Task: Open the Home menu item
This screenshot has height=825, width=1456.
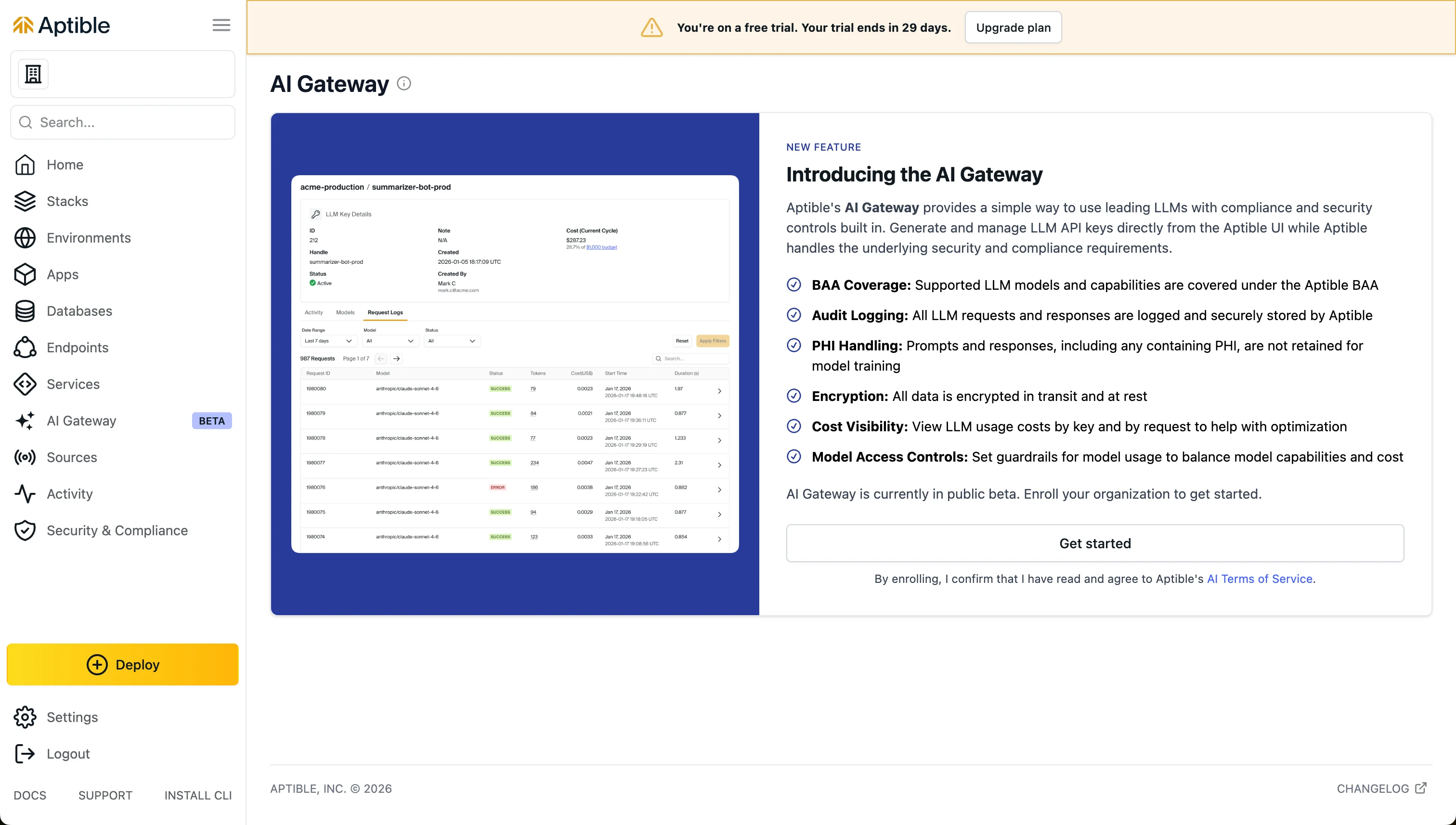Action: (x=65, y=165)
